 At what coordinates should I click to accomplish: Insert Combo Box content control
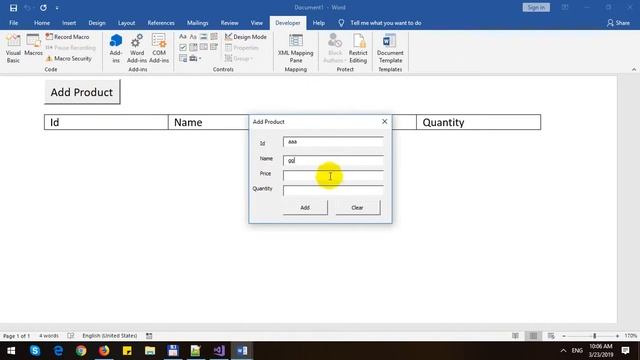point(193,47)
